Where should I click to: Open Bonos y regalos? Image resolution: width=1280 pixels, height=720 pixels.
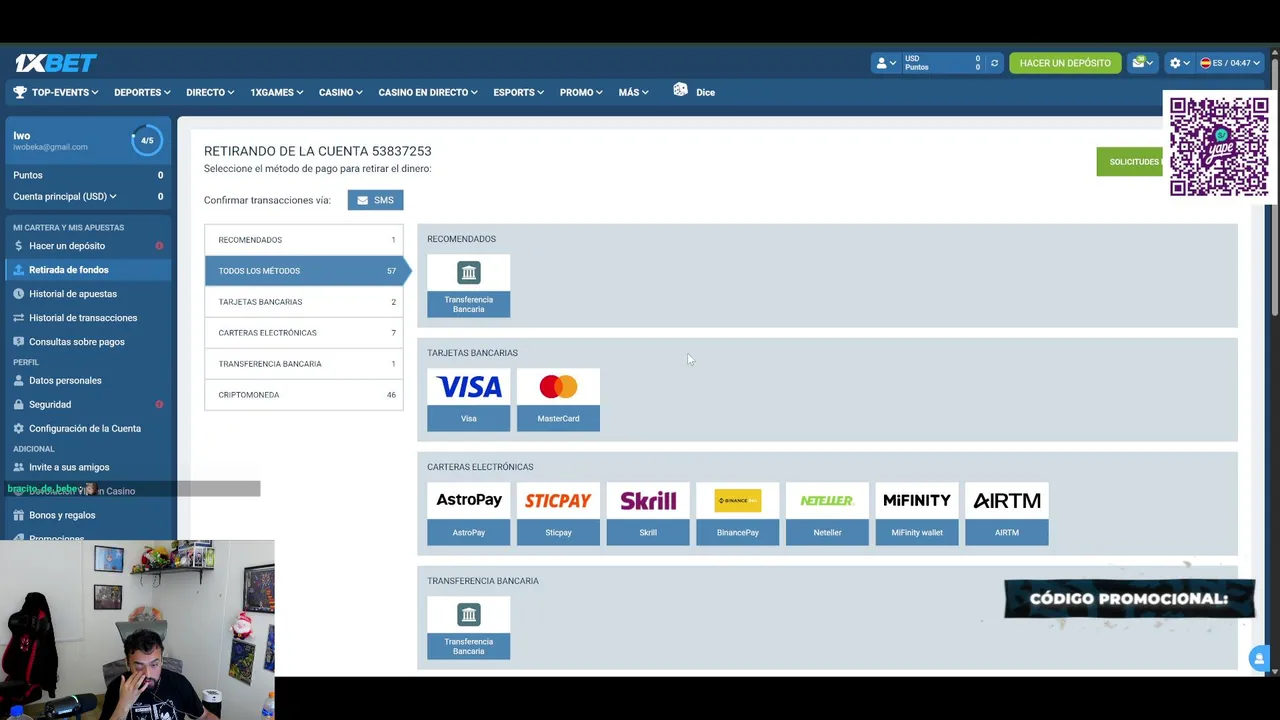(88, 516)
